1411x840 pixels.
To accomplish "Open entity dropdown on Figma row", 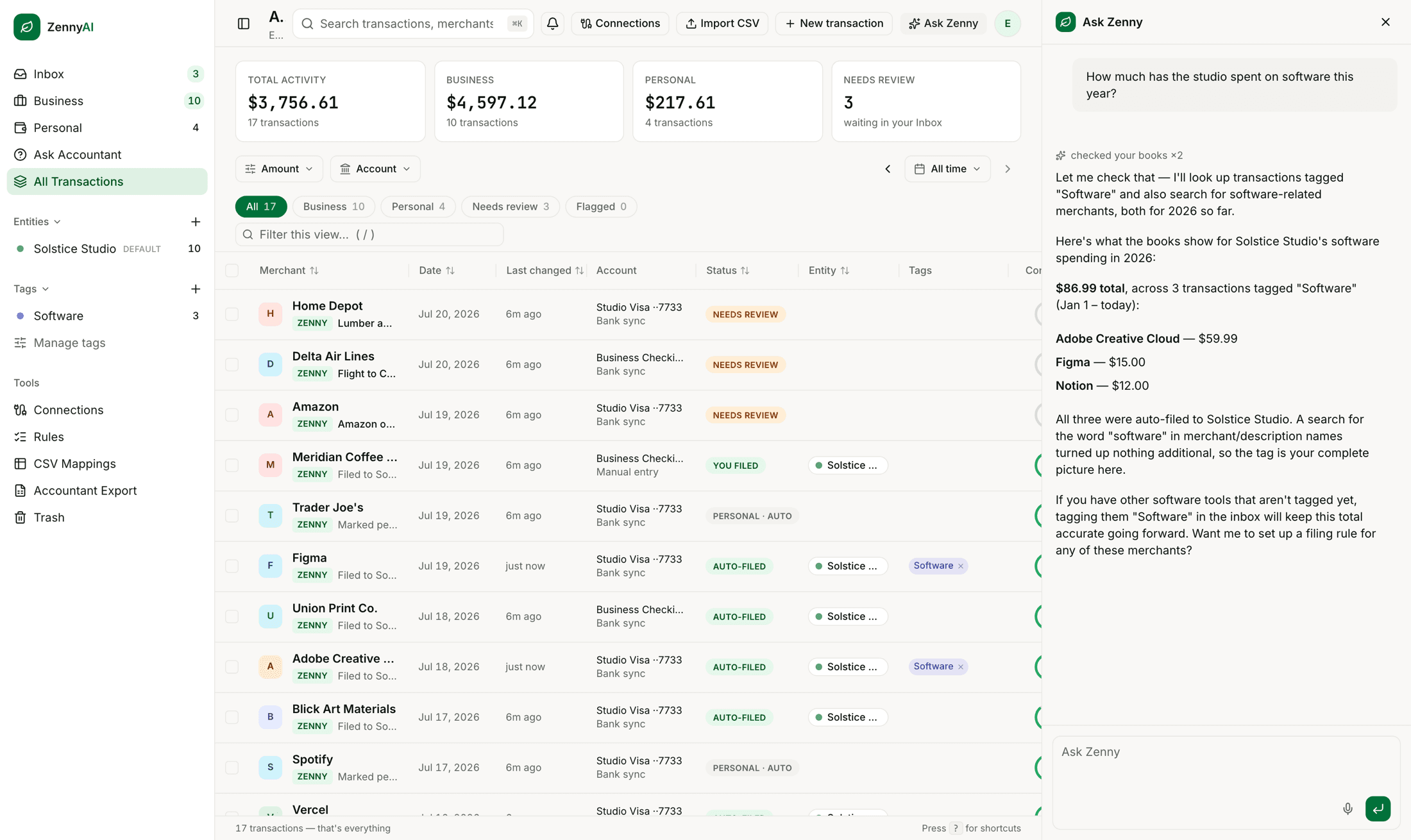I will coord(848,566).
